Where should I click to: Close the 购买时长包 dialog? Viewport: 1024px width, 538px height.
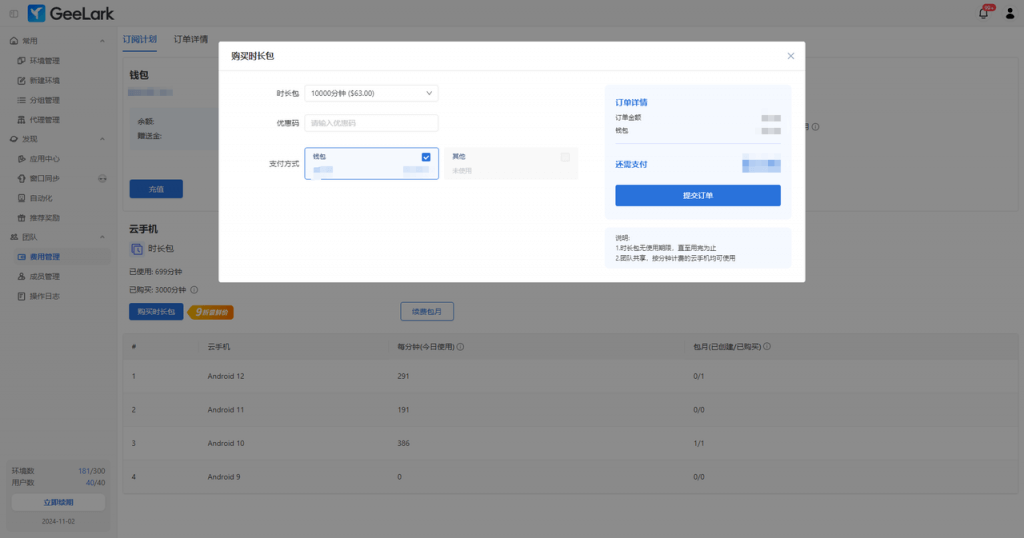click(790, 56)
